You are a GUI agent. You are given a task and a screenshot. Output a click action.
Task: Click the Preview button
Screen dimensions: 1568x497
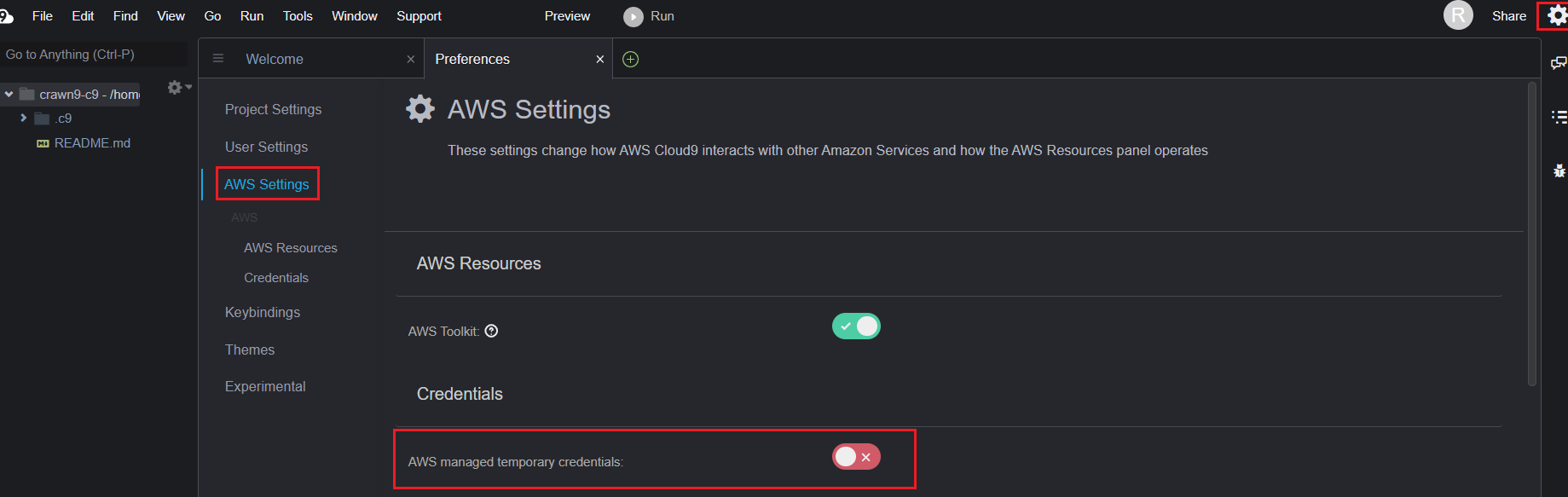567,16
